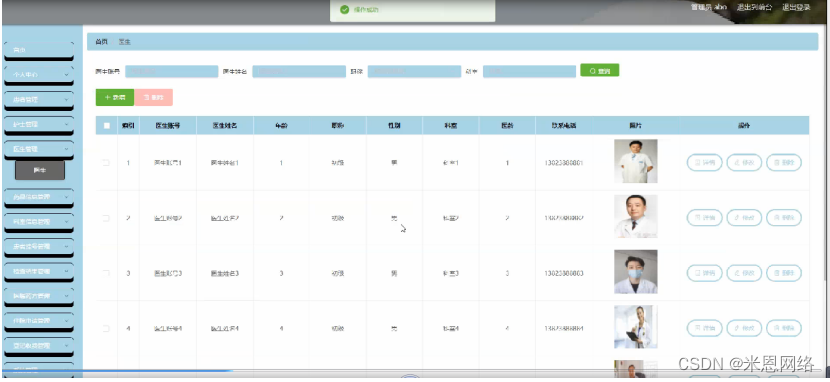Click the 年龄 column header
This screenshot has height=382, width=830.
(281, 126)
